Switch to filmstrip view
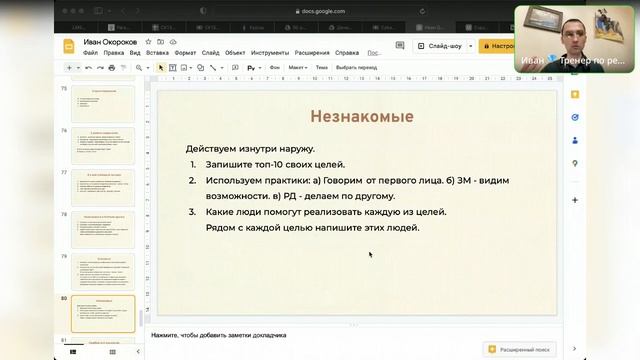This screenshot has height=360, width=640. point(73,352)
